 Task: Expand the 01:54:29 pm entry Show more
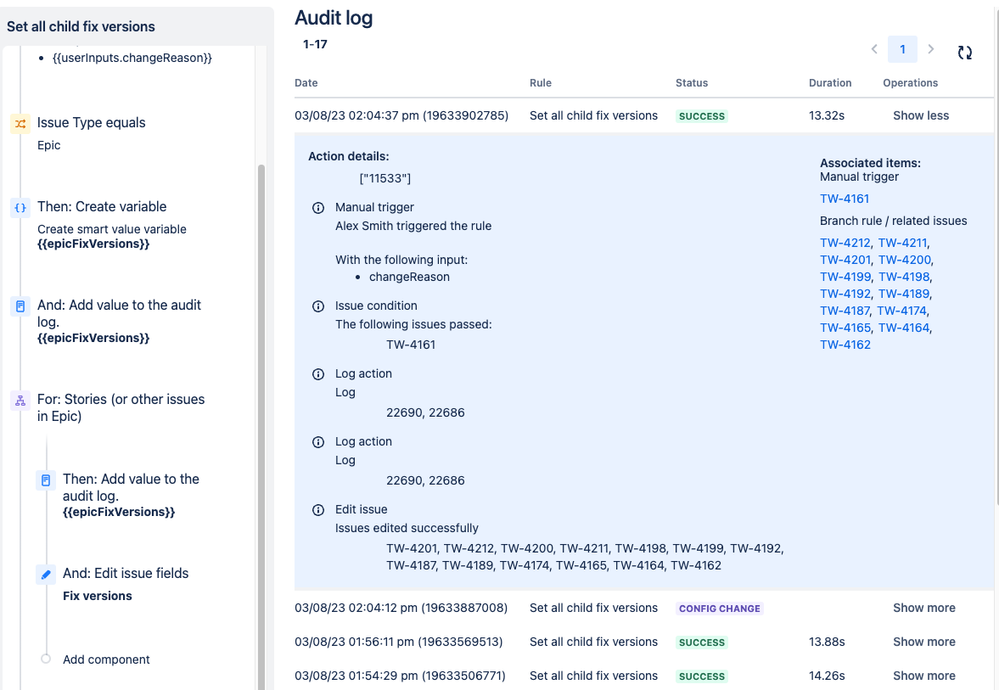(924, 675)
